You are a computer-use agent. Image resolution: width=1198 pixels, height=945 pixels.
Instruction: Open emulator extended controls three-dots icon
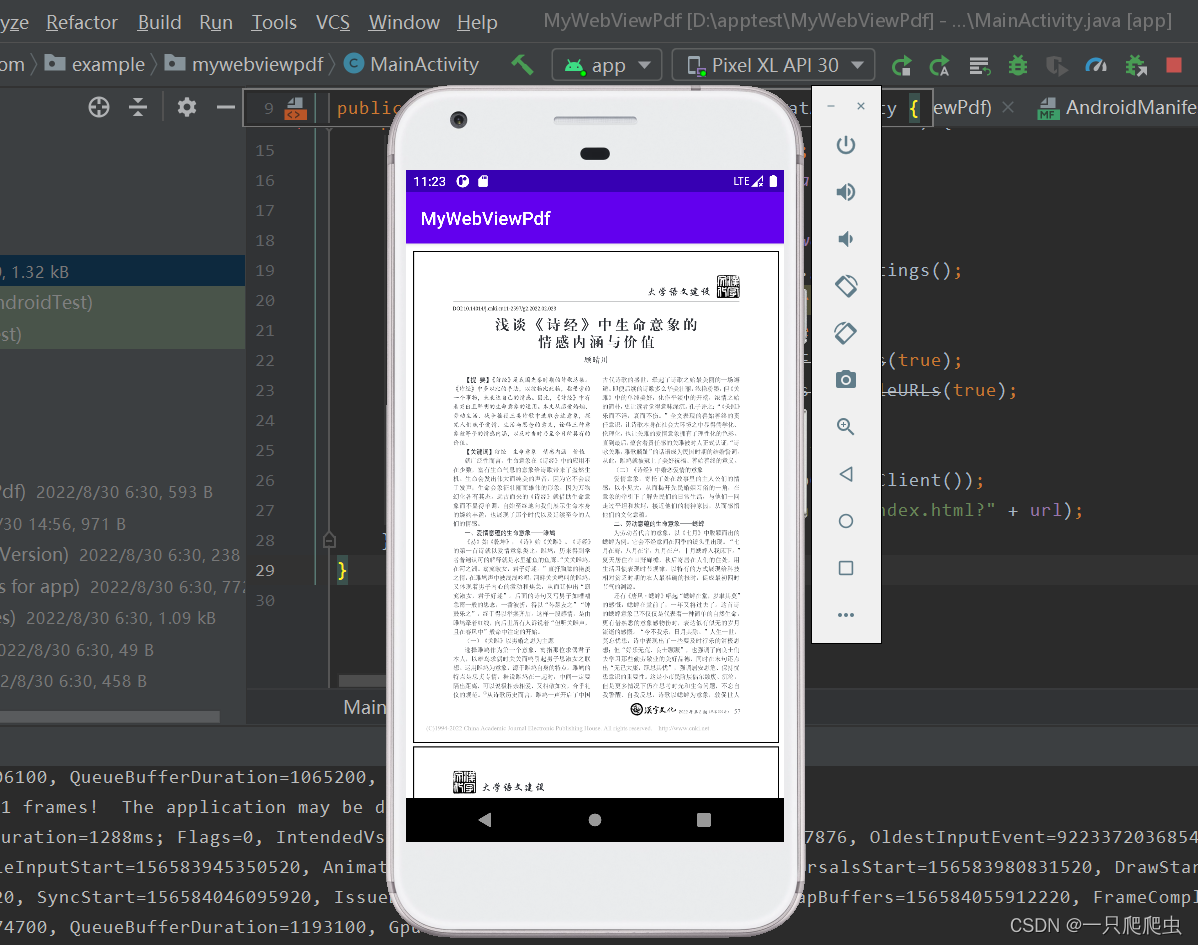click(x=846, y=615)
